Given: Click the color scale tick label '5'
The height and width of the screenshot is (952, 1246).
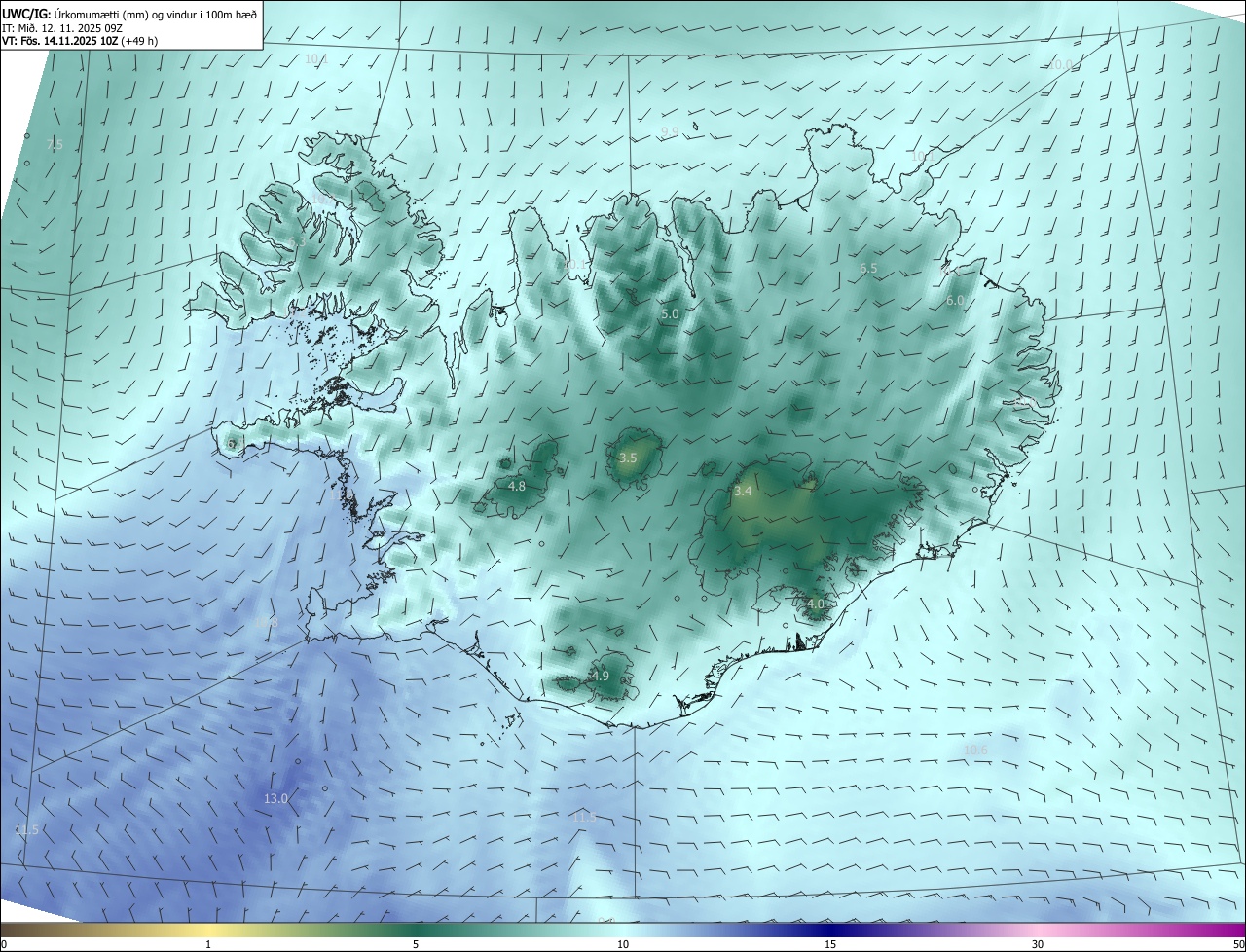Looking at the screenshot, I should coord(416,944).
